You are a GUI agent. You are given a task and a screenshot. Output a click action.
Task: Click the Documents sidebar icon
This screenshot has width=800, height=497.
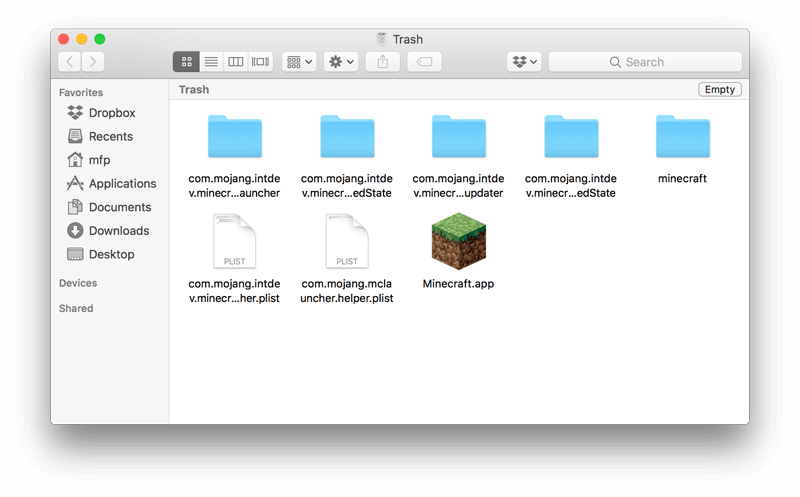75,207
